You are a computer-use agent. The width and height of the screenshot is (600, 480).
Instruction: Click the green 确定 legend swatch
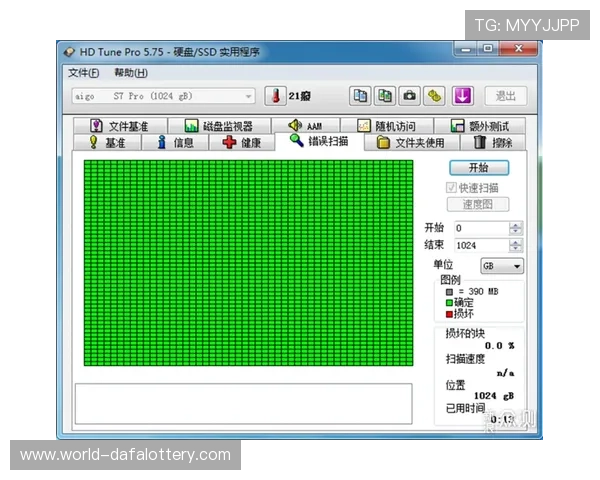tap(449, 303)
